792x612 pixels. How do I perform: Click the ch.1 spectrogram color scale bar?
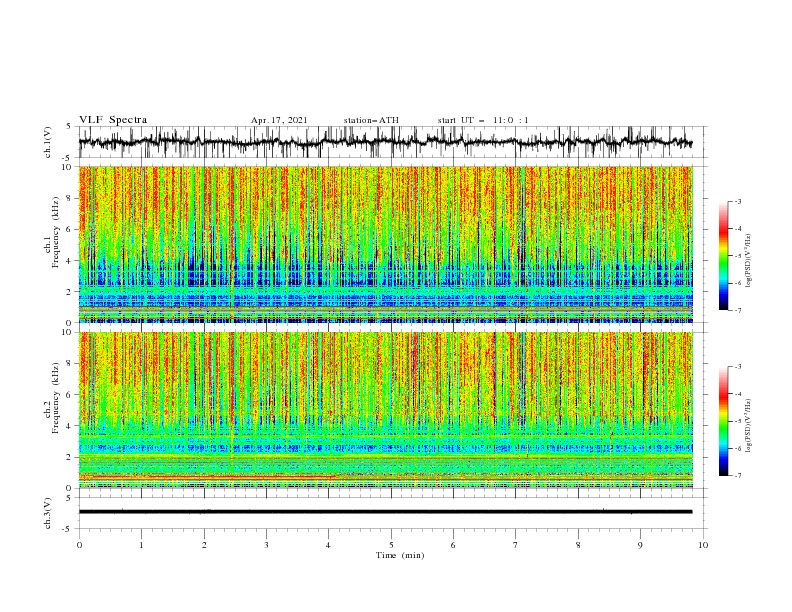(723, 256)
